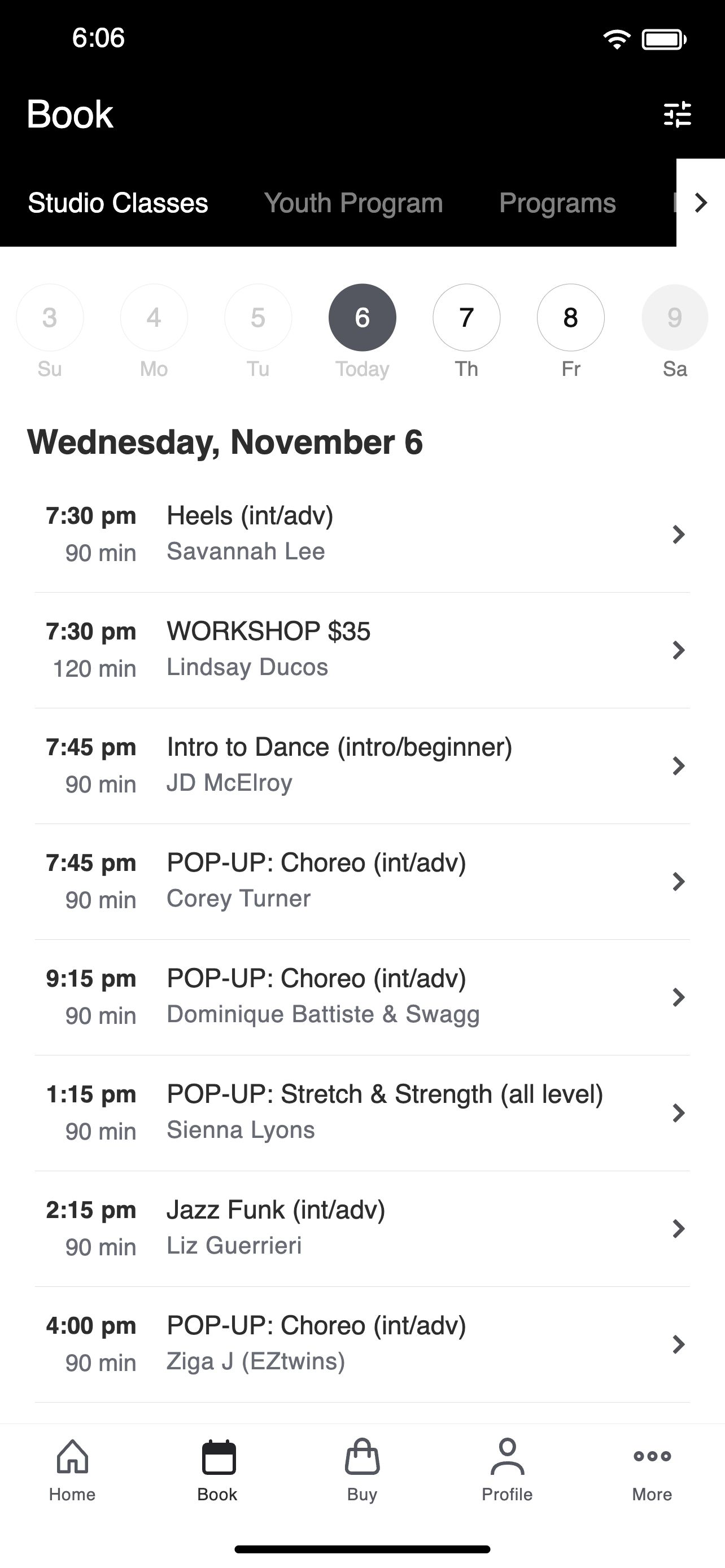Select the Book calendar icon
The height and width of the screenshot is (1568, 725).
[x=218, y=1457]
